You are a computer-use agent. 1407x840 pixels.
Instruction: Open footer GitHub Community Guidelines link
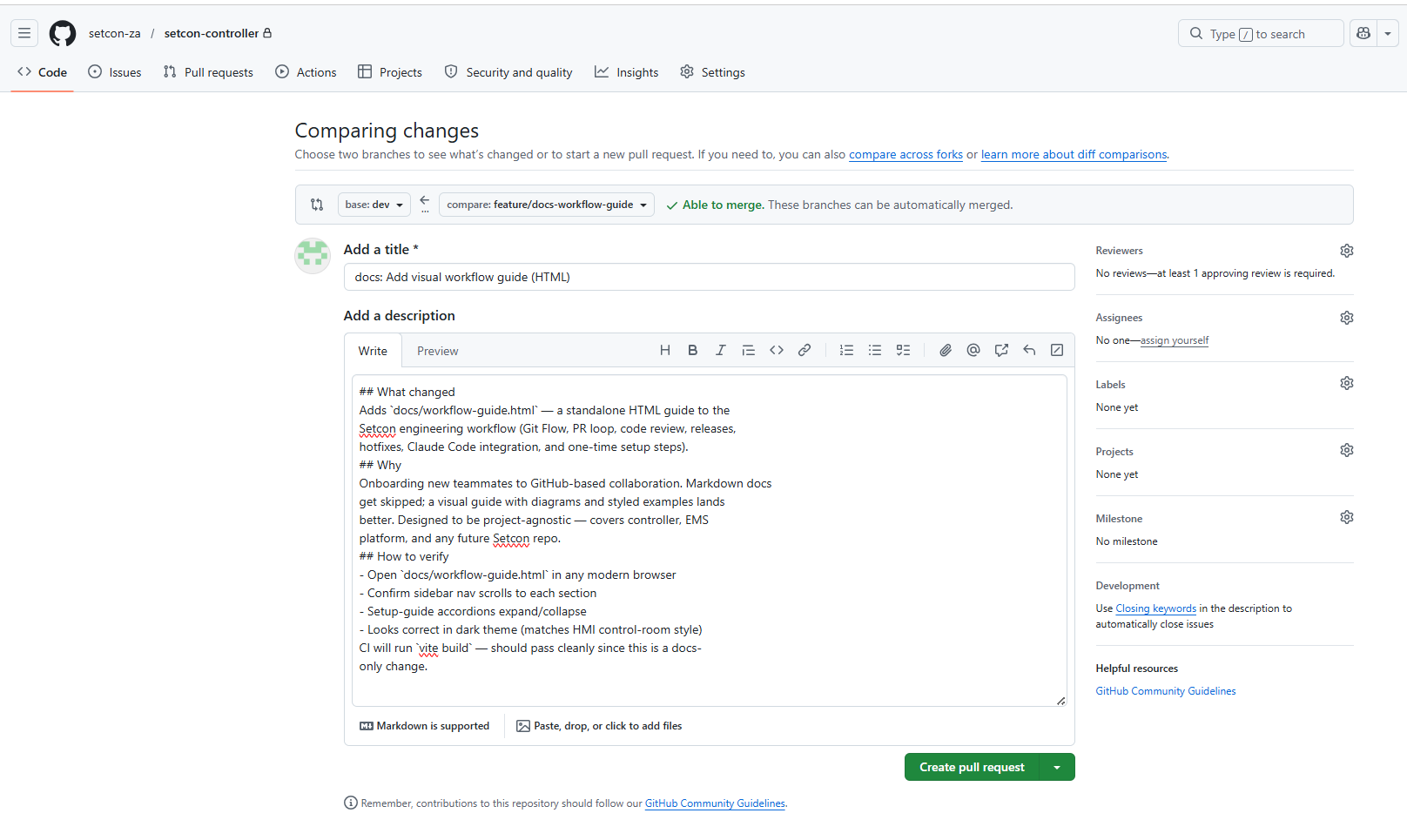tap(715, 803)
